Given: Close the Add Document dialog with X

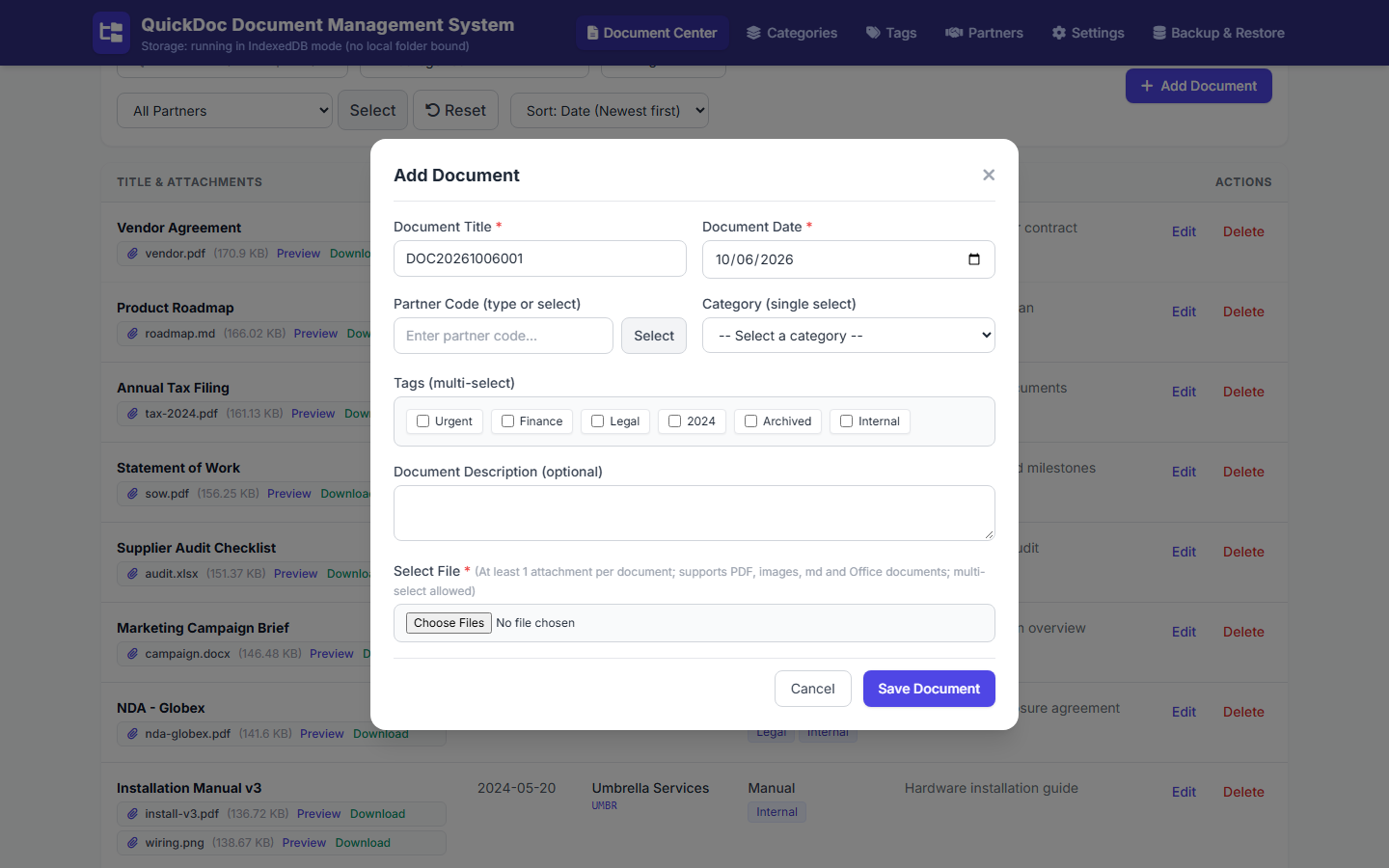Looking at the screenshot, I should pos(989,175).
